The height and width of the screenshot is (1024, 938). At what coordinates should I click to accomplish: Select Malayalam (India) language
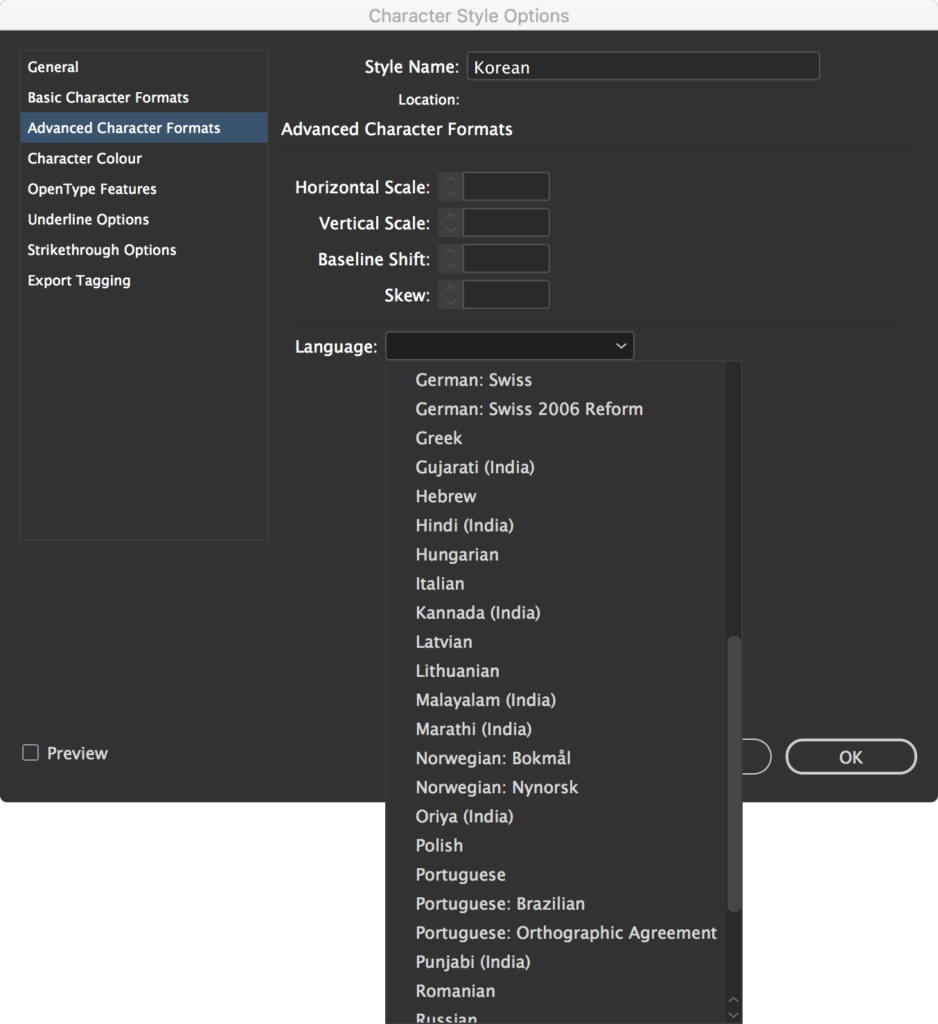click(556, 699)
